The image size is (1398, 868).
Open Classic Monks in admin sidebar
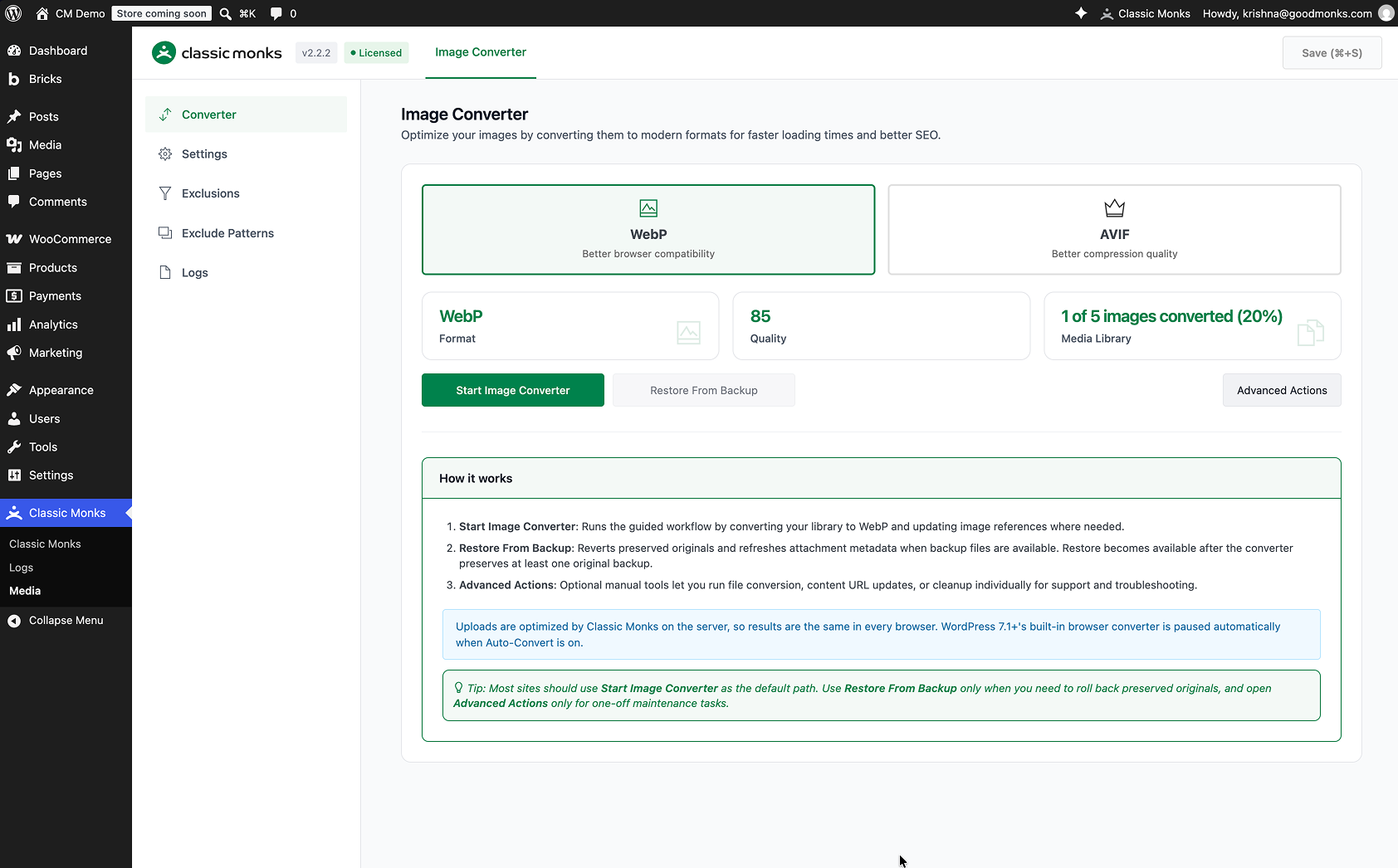pyautogui.click(x=66, y=513)
